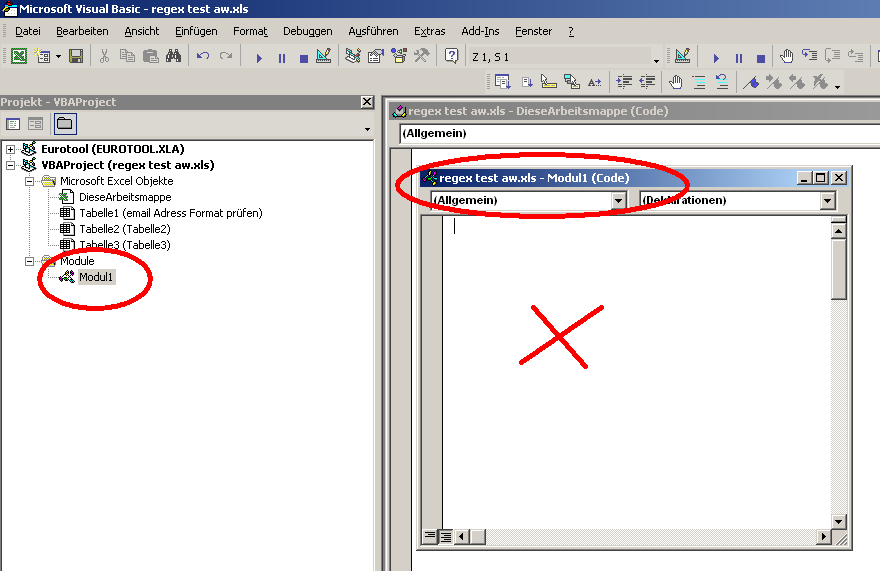Open the Ausführen menu
The height and width of the screenshot is (571, 880).
coord(373,31)
